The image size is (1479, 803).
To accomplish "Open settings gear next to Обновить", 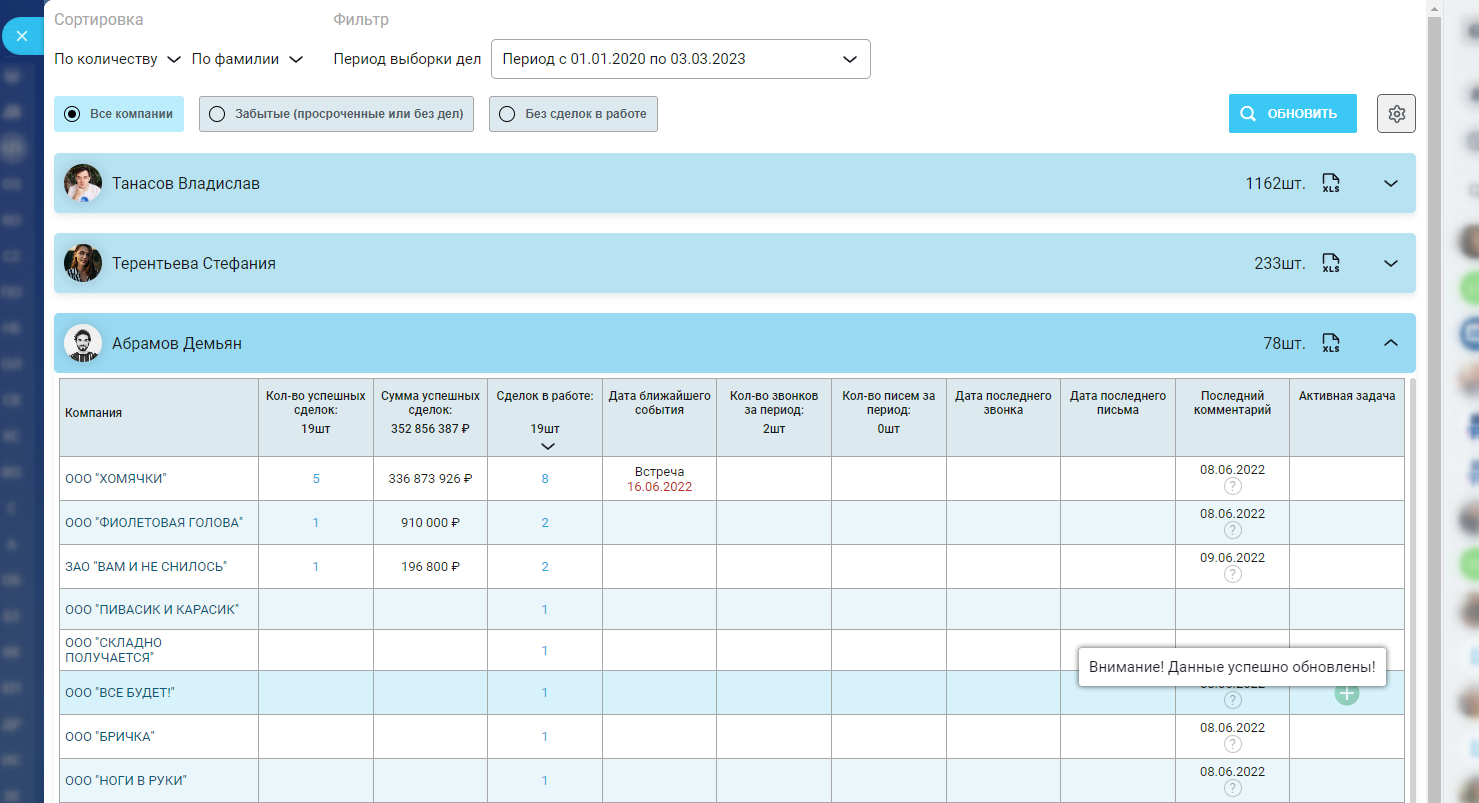I will pos(1396,114).
